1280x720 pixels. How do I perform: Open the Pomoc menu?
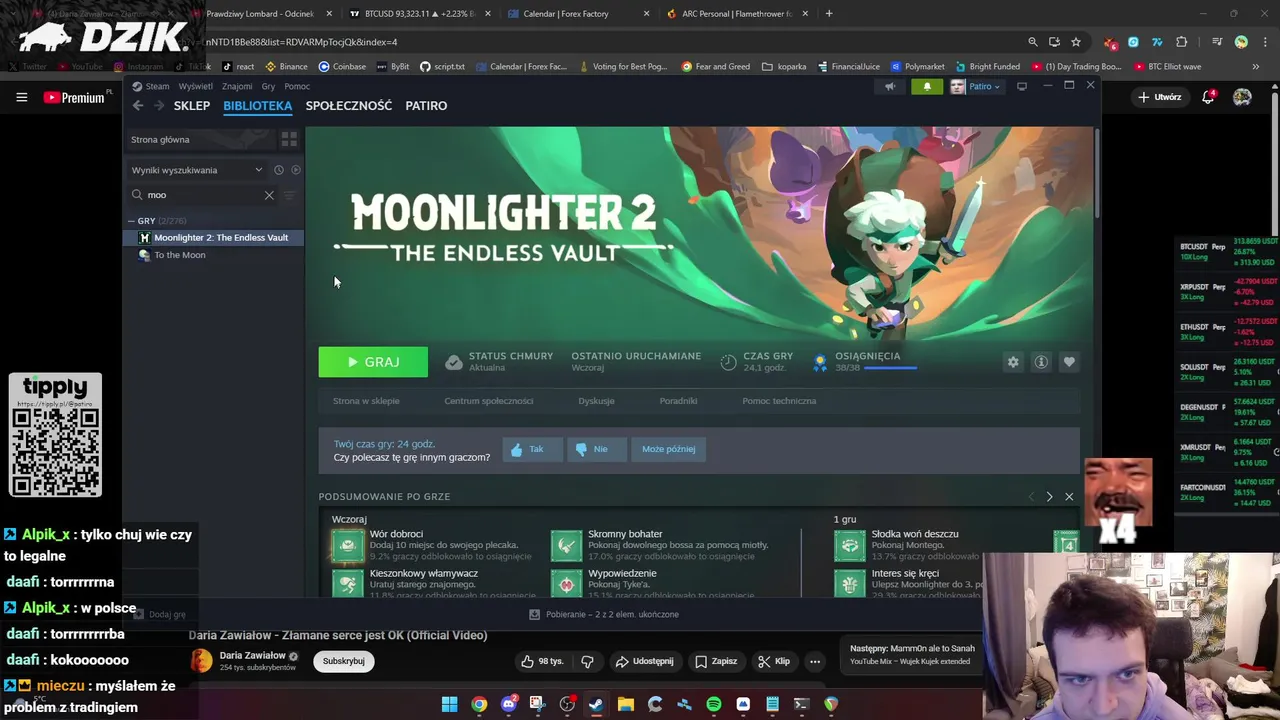pos(297,86)
